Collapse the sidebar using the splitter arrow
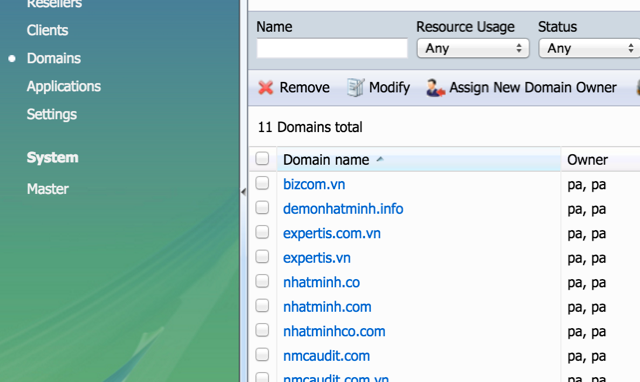This screenshot has width=640, height=382. [x=244, y=192]
